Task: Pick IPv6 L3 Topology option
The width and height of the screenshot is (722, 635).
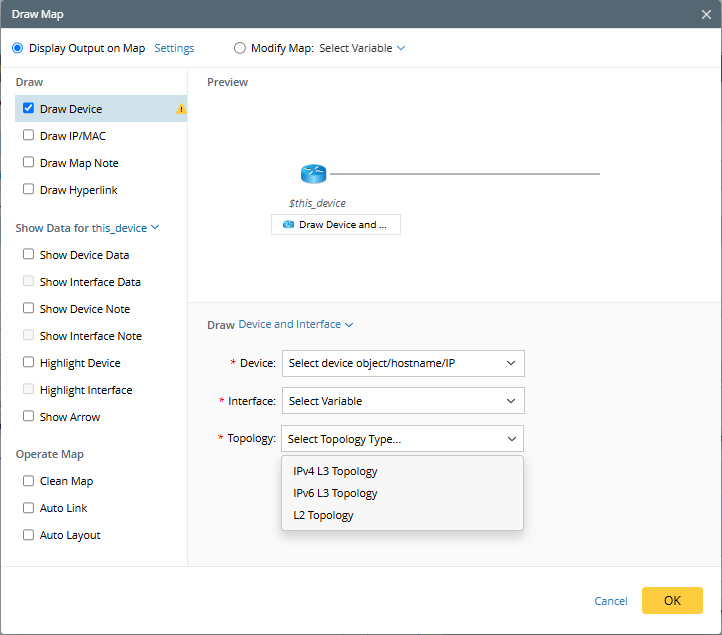Action: click(335, 493)
